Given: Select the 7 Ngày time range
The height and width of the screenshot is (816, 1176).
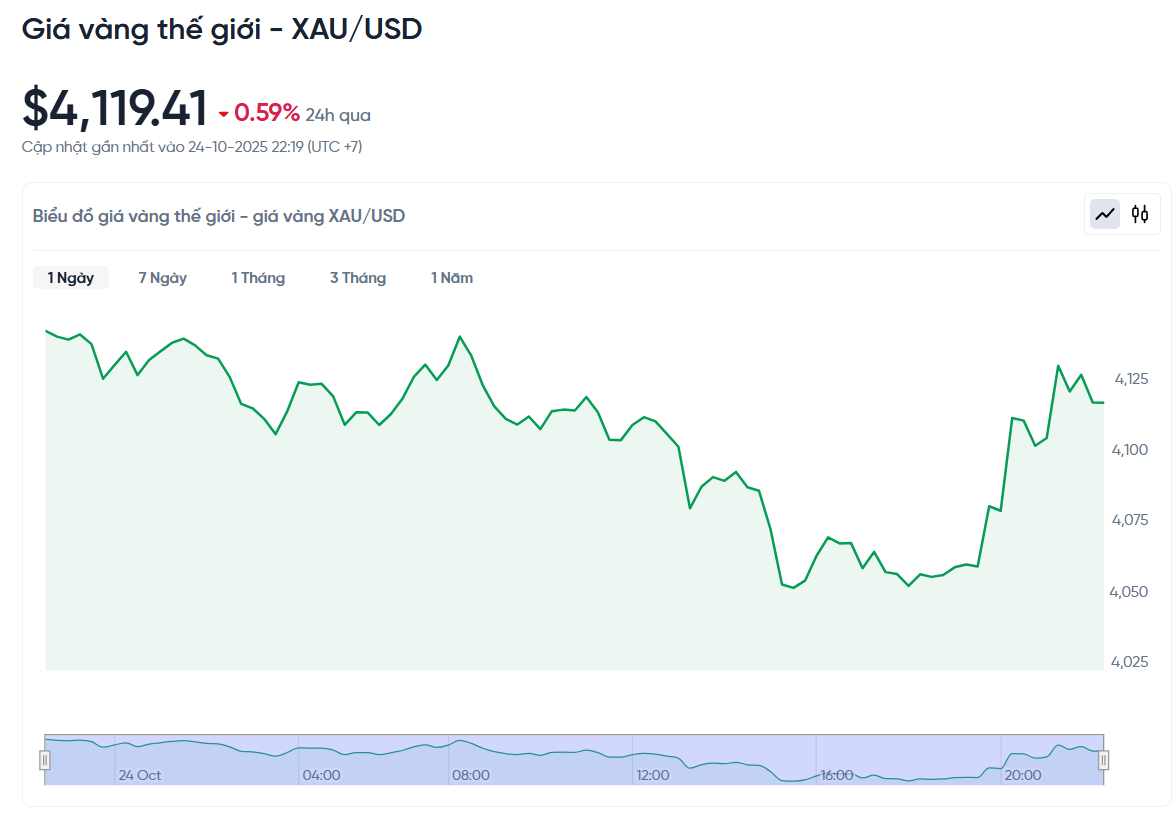Looking at the screenshot, I should [163, 278].
